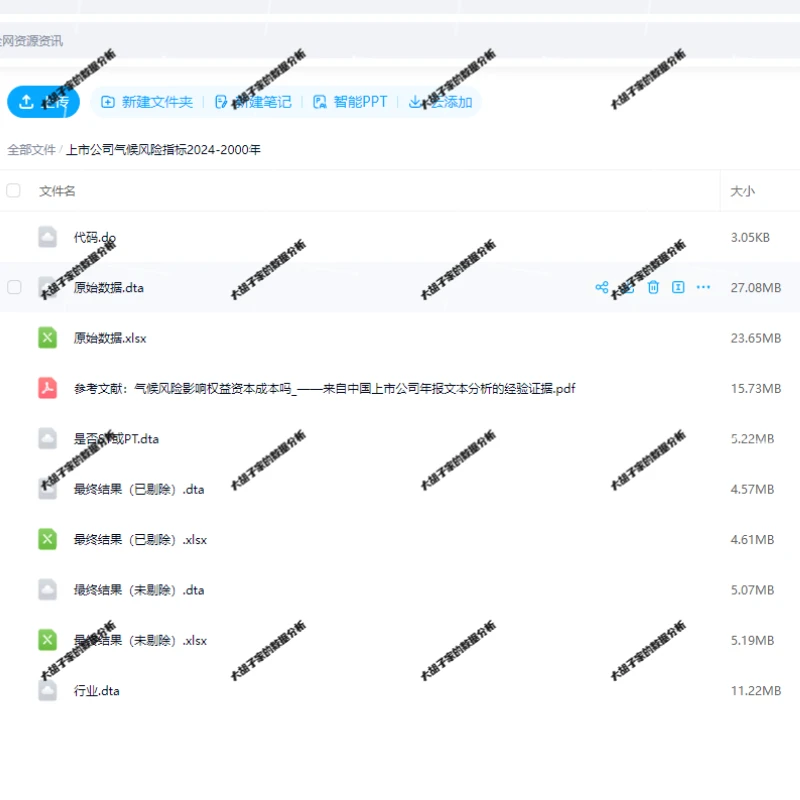Open breadcrumb 上市公司气候风险指标2024-2000年
The height and width of the screenshot is (800, 800).
click(x=161, y=148)
